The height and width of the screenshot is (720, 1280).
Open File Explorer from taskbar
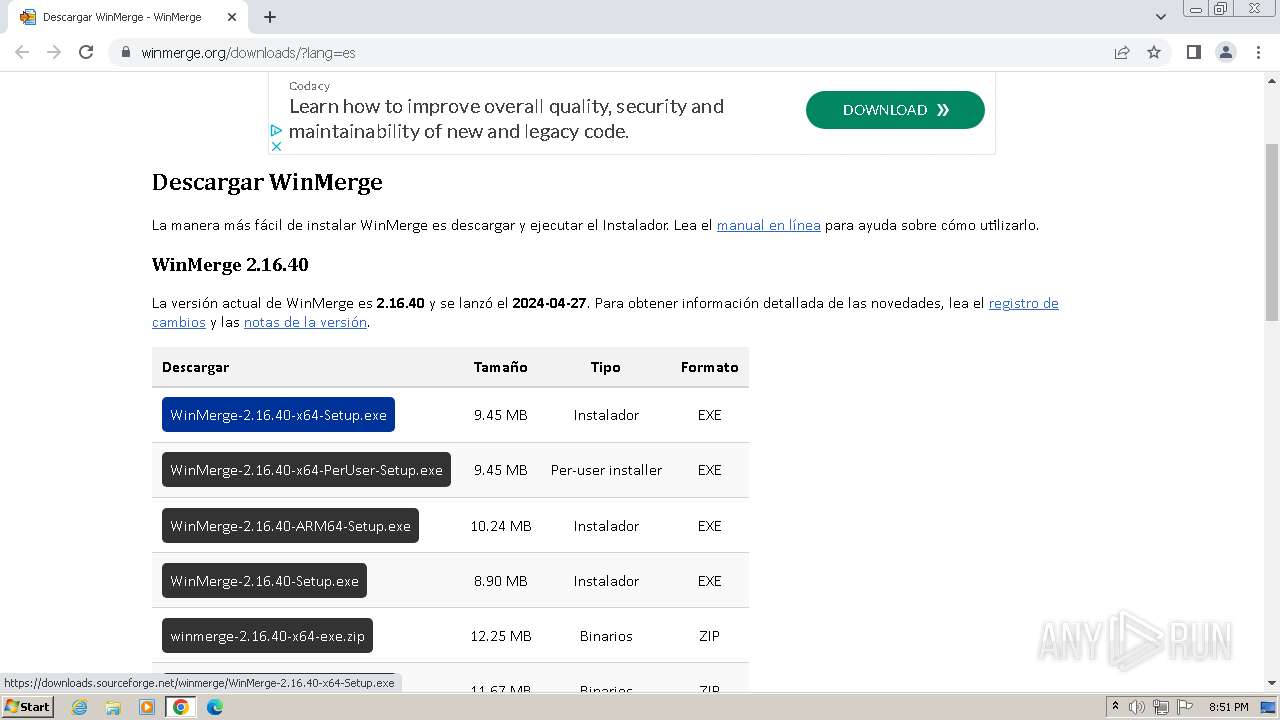coord(113,707)
